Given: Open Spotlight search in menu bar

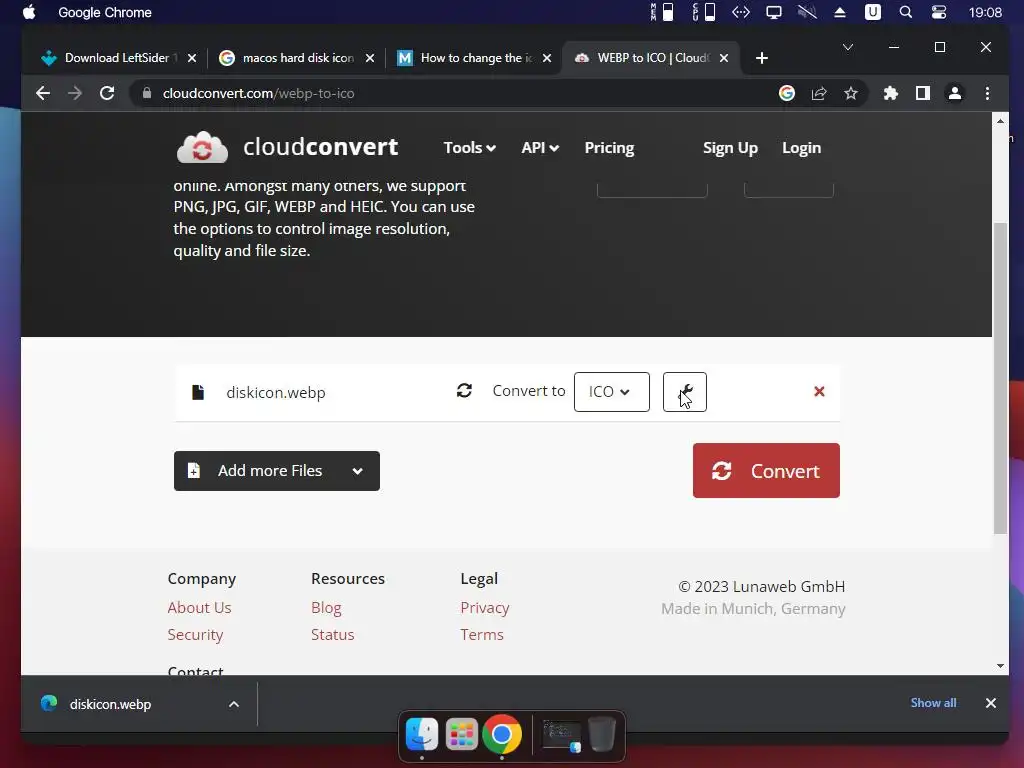Looking at the screenshot, I should (x=906, y=12).
